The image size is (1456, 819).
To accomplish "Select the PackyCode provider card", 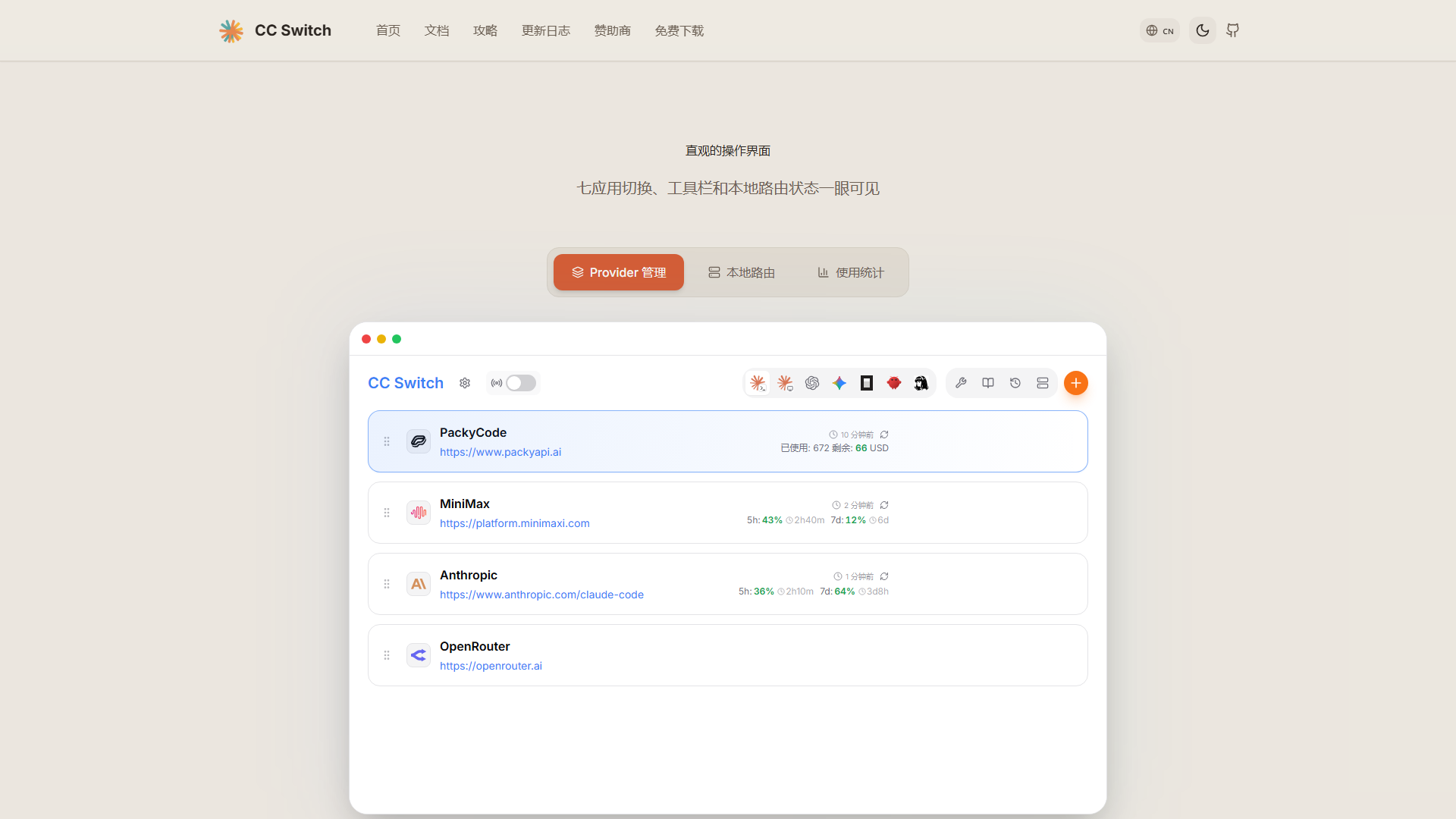I will point(728,441).
